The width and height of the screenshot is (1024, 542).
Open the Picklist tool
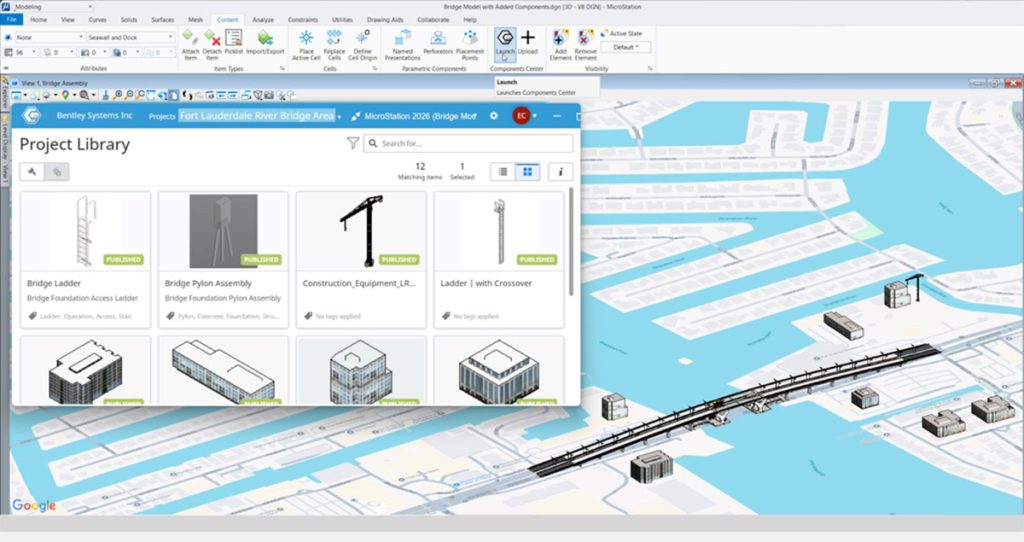coord(234,38)
